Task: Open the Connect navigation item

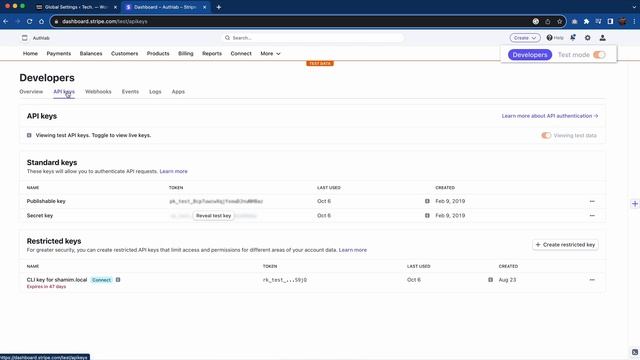Action: (x=241, y=53)
